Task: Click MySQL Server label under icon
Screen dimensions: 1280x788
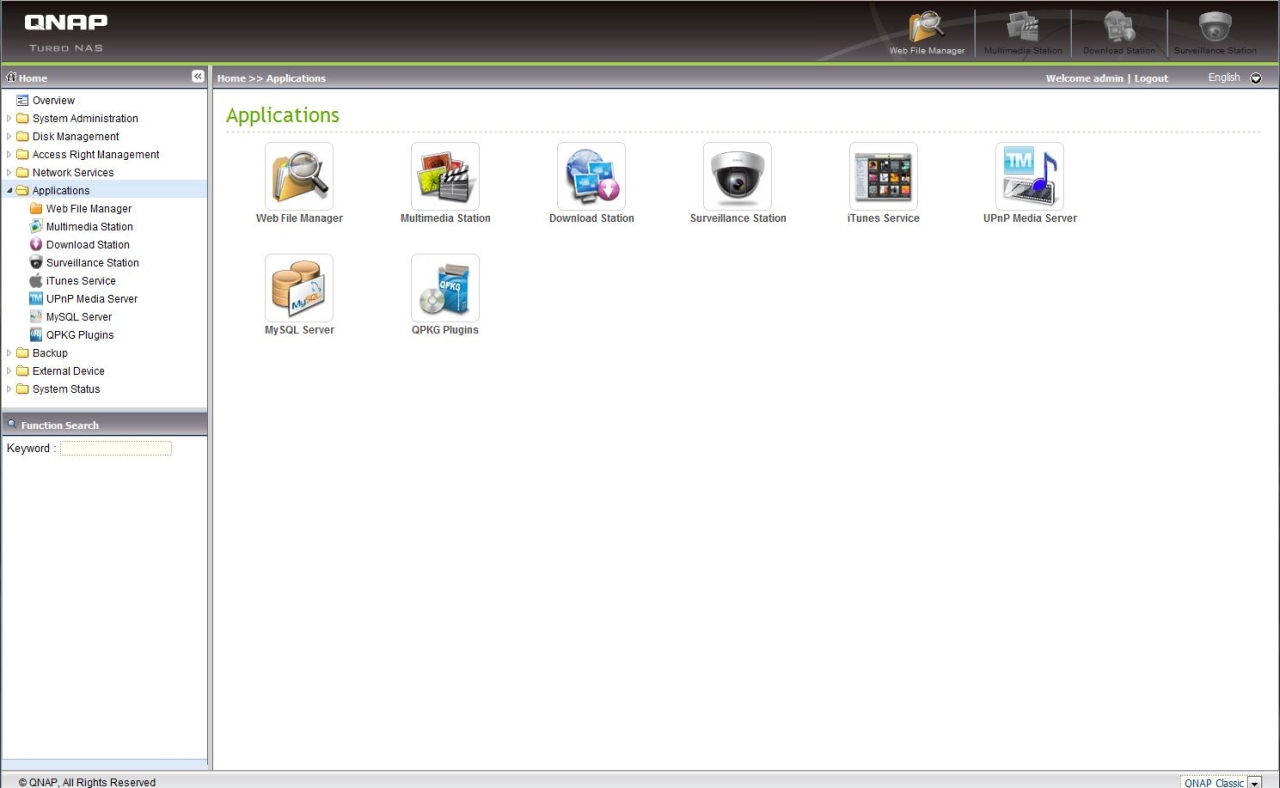Action: click(x=299, y=330)
